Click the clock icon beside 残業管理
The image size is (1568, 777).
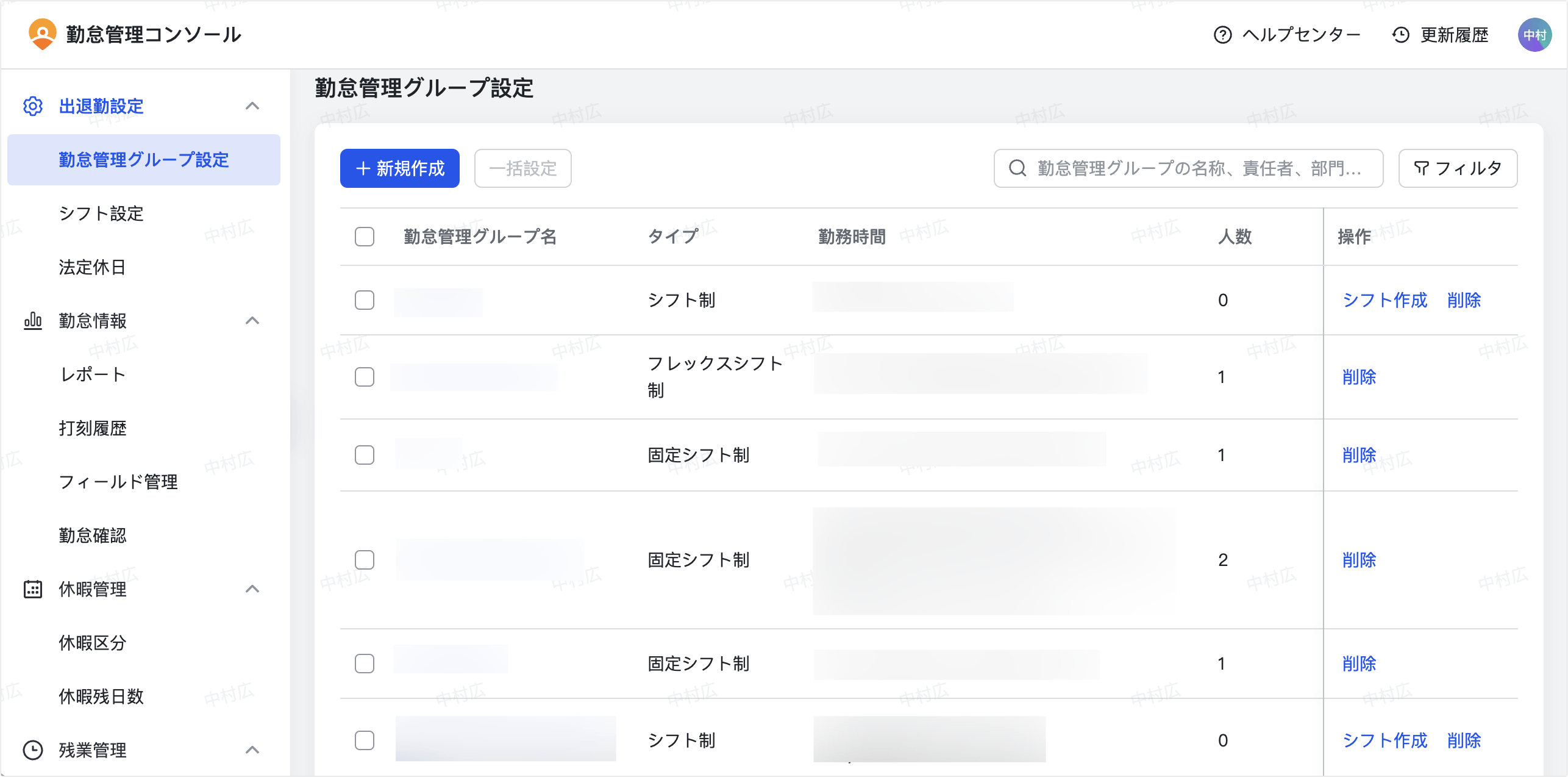33,750
